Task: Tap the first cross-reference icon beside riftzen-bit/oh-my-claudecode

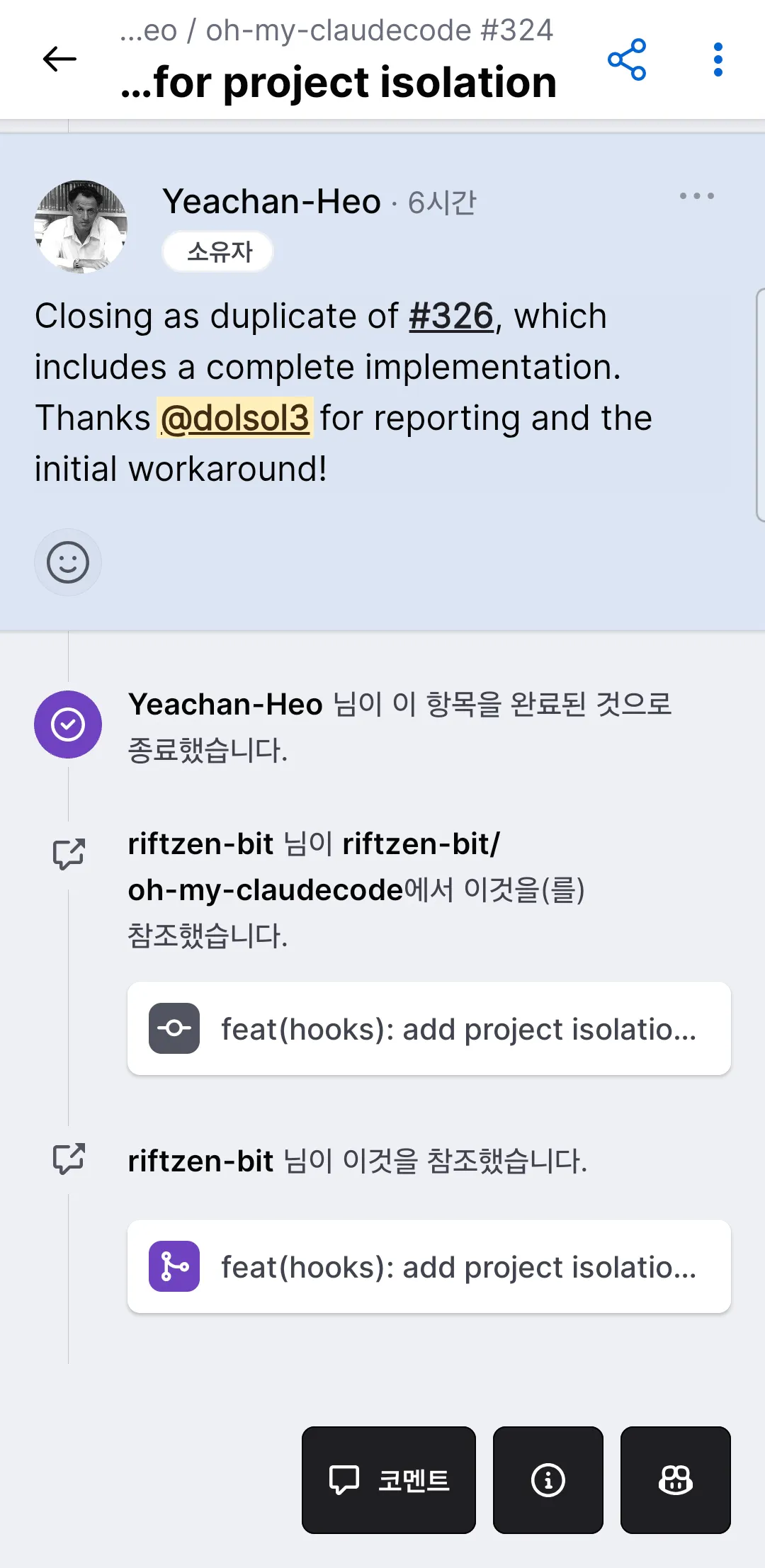Action: point(69,854)
